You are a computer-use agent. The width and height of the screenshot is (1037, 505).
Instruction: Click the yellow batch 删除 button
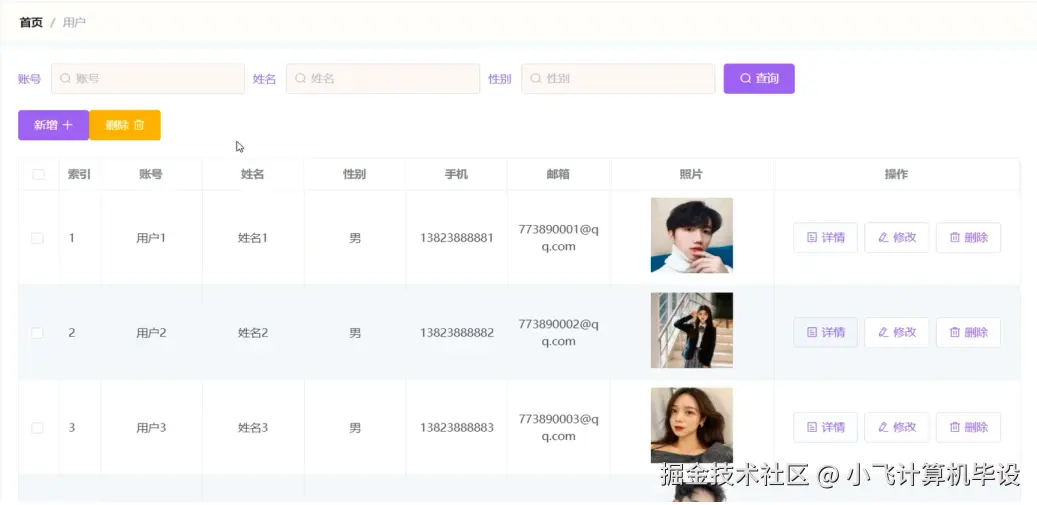coord(125,125)
